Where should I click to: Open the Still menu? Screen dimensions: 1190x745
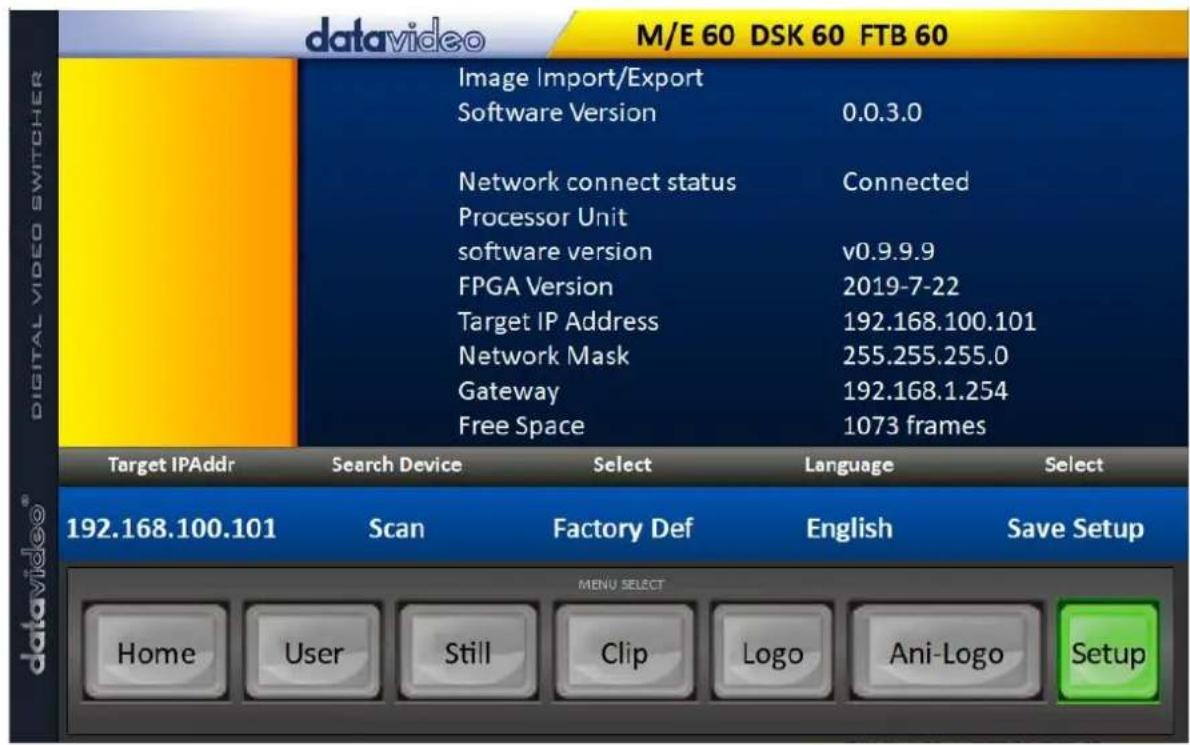[468, 652]
